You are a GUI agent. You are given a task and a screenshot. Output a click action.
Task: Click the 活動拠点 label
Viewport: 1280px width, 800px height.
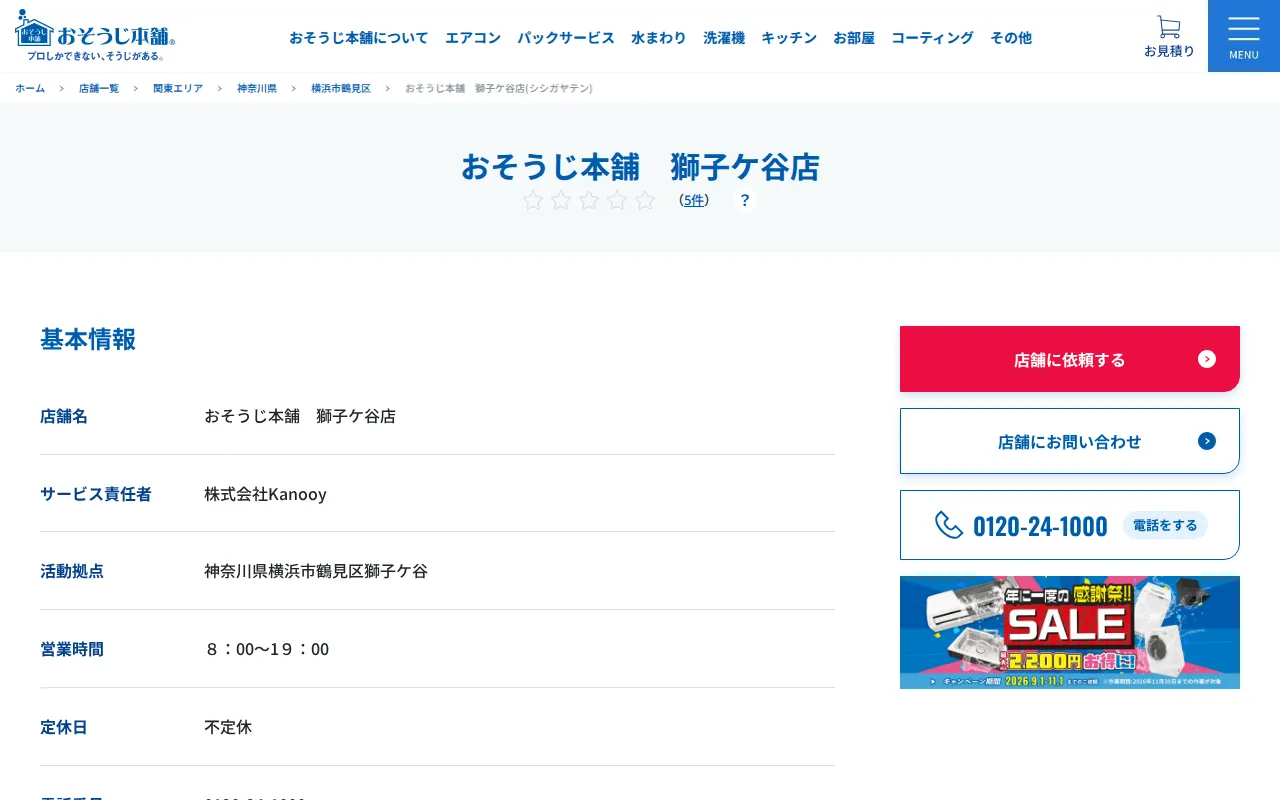(72, 571)
